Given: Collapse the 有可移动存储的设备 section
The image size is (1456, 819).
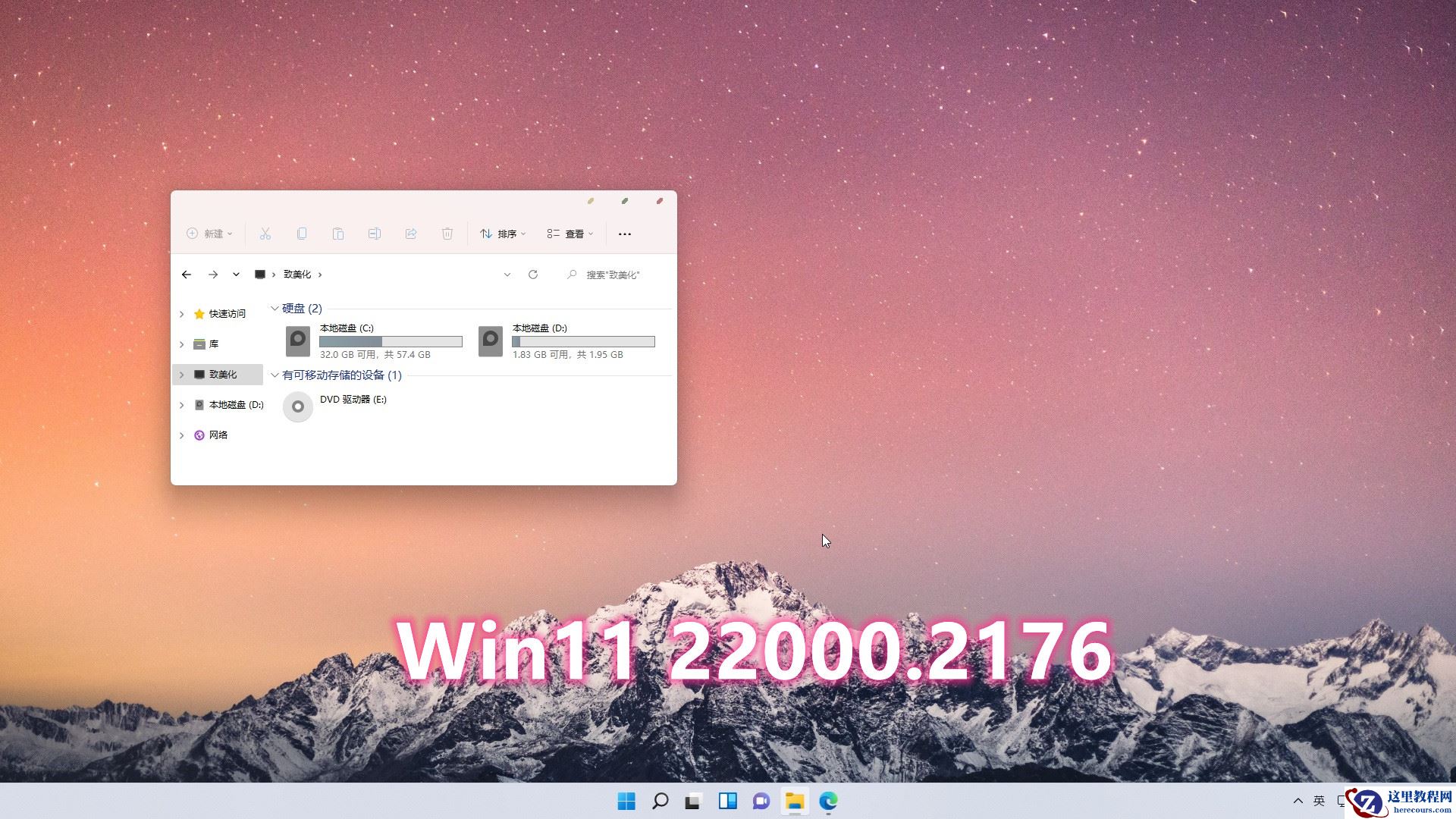Looking at the screenshot, I should [275, 375].
